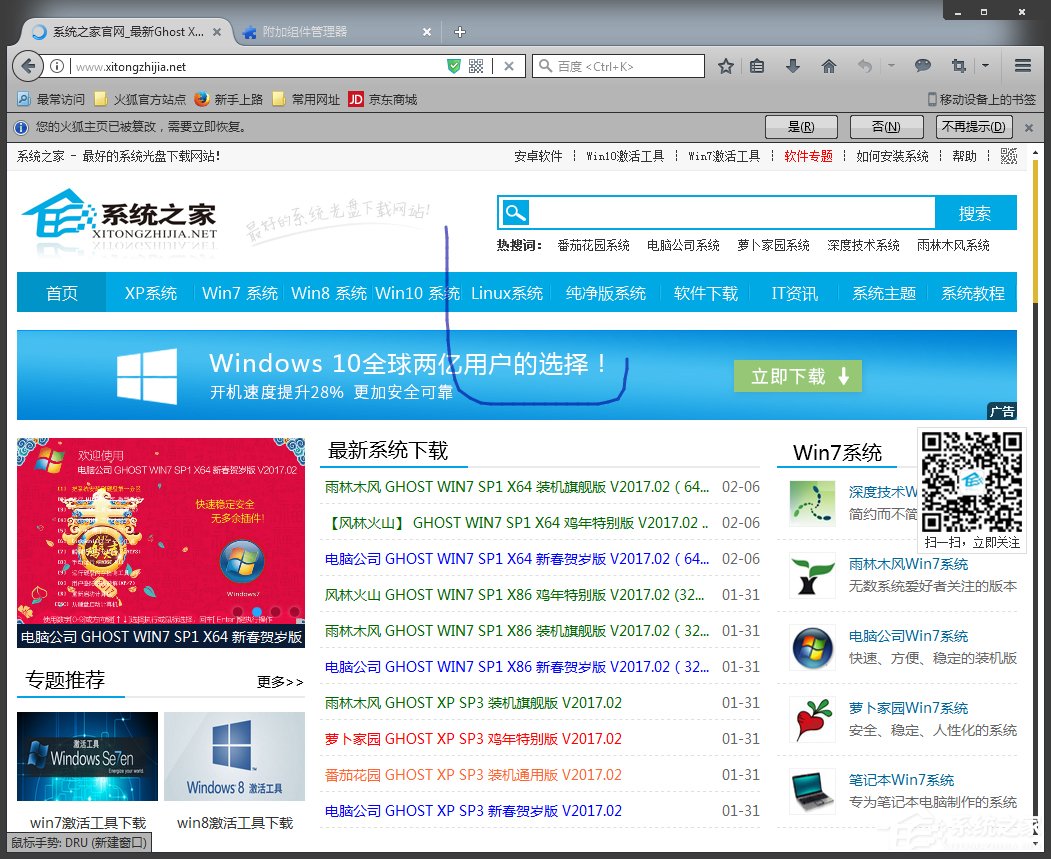The height and width of the screenshot is (859, 1051).
Task: Open the Win10 系统 navigation menu
Action: click(414, 293)
